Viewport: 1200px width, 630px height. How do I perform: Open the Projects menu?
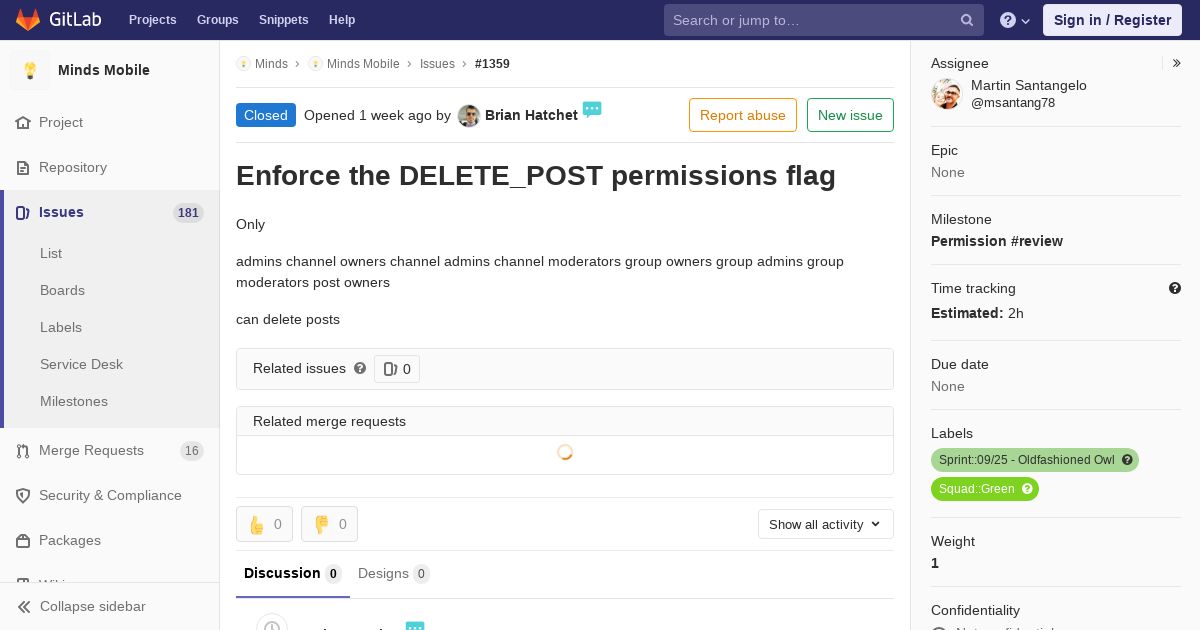click(x=152, y=20)
